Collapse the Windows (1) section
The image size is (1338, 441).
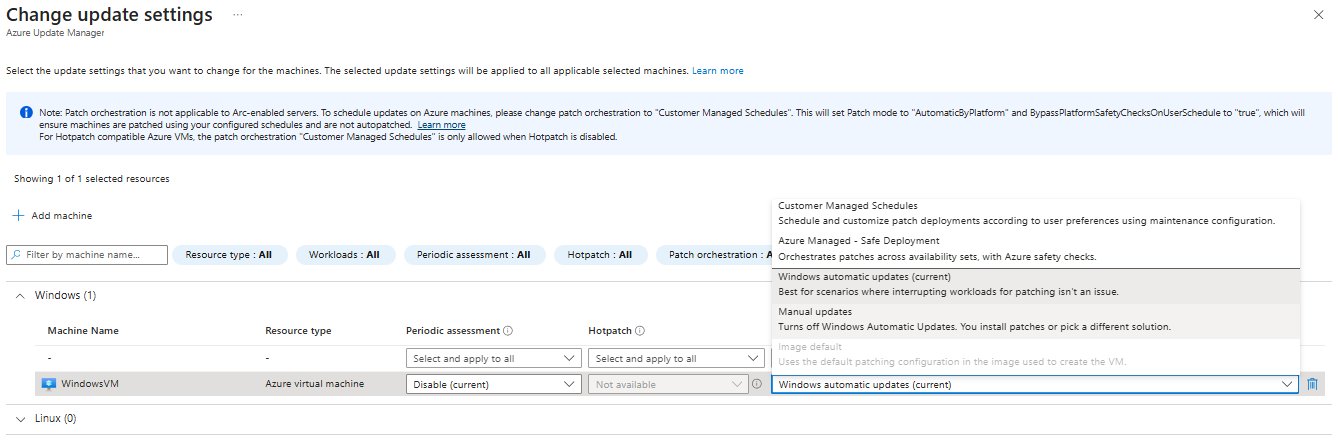click(x=21, y=296)
